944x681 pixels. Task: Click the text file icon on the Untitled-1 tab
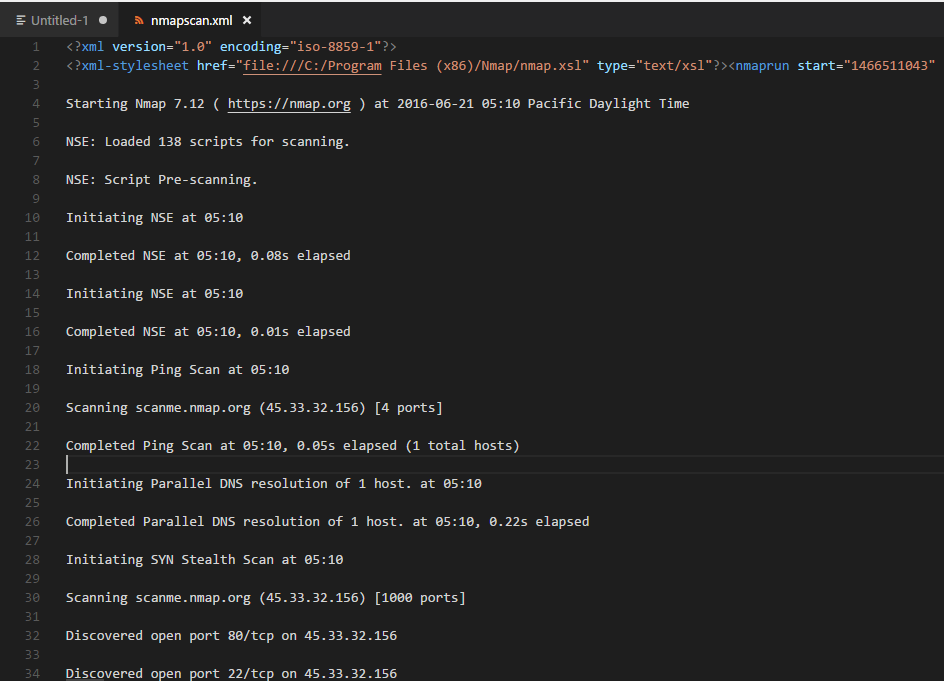point(21,20)
